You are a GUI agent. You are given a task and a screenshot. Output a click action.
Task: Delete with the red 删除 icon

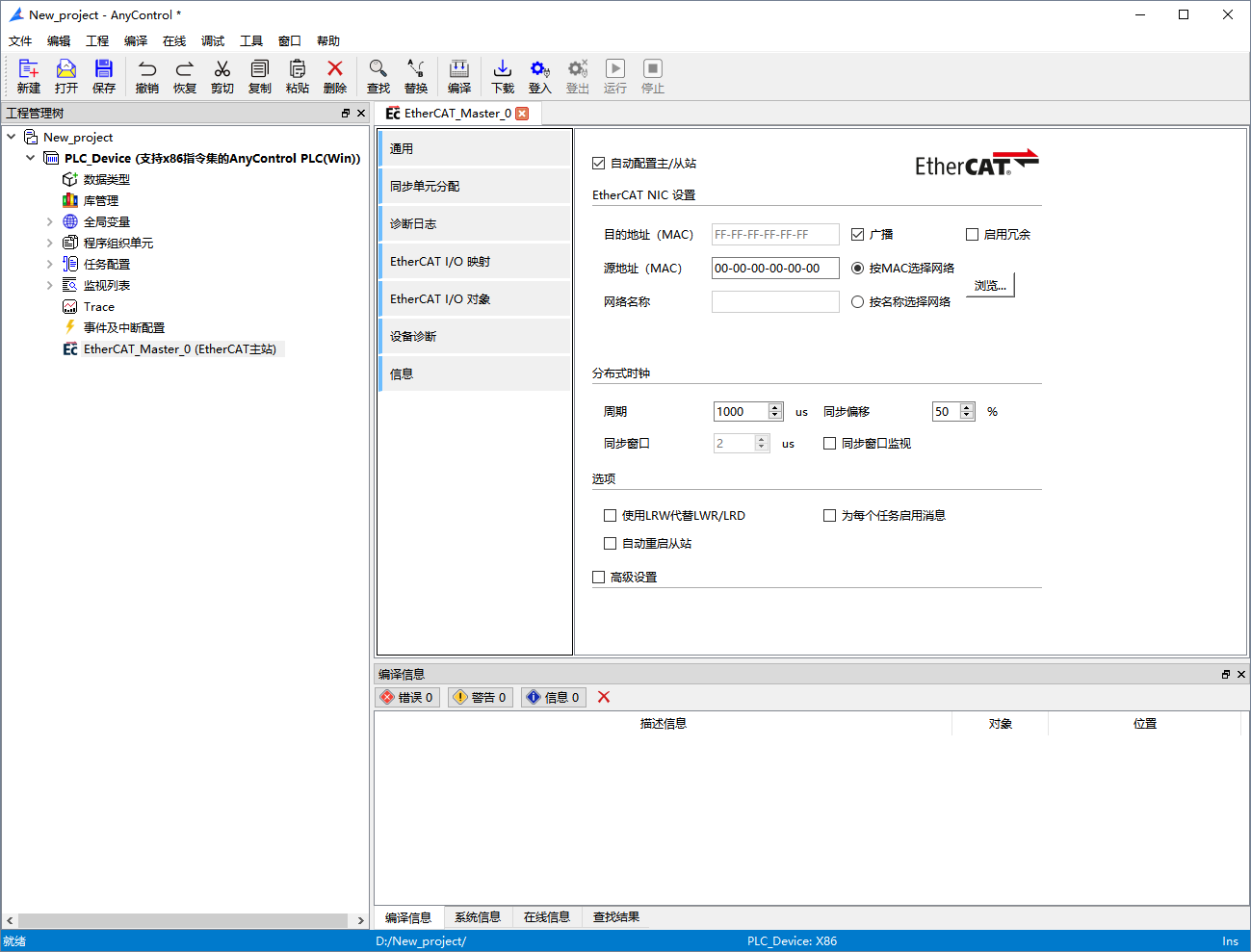[335, 75]
